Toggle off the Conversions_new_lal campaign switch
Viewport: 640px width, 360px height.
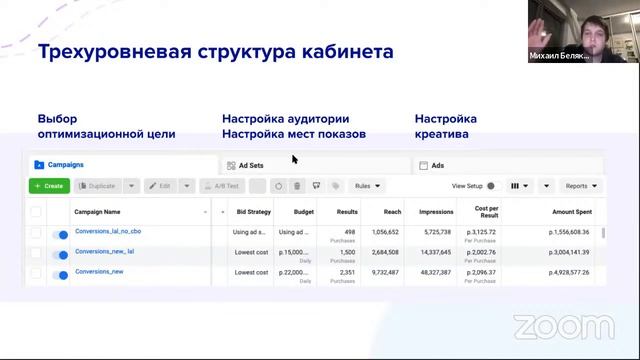point(60,255)
